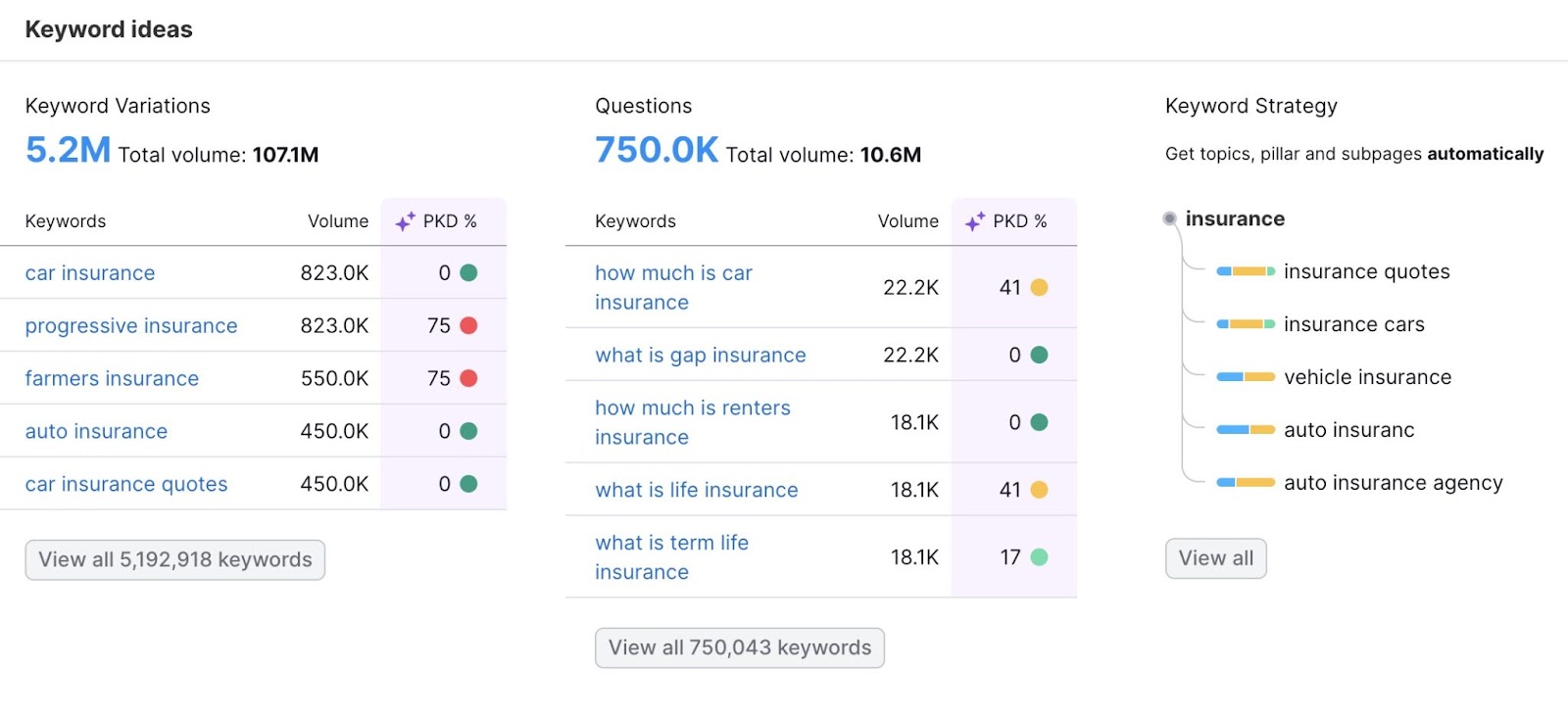The width and height of the screenshot is (1568, 717).
Task: Open the car insurance quotes keyword link
Action: 126,485
